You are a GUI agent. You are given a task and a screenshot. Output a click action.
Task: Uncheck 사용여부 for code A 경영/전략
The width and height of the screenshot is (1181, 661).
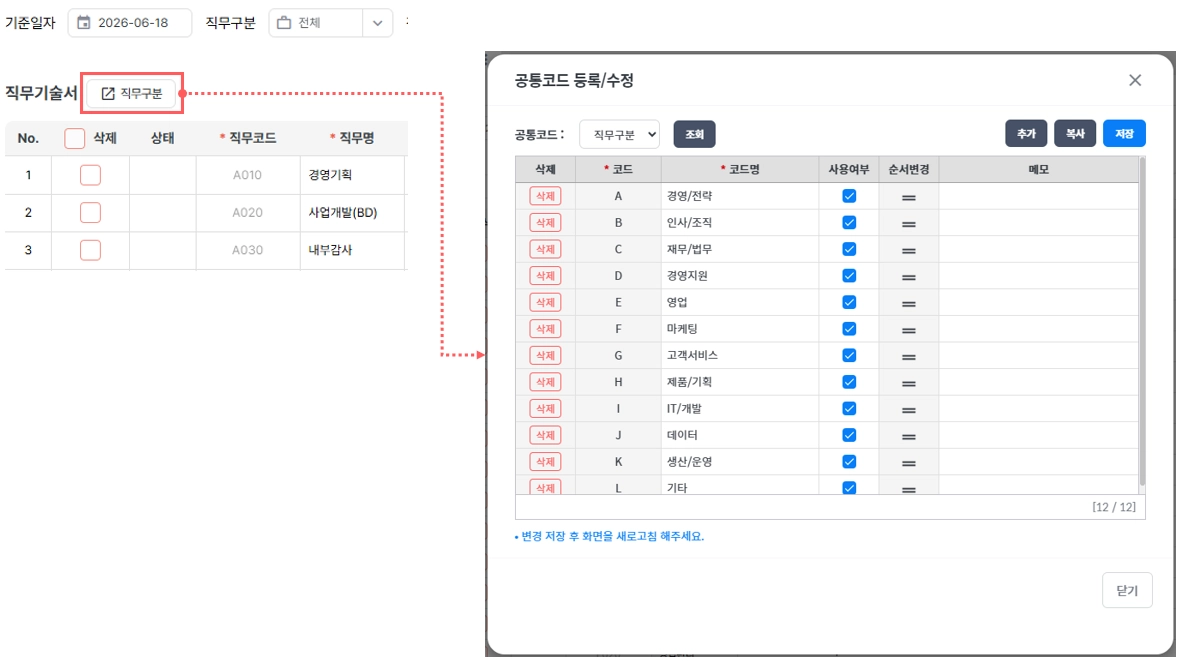coord(849,196)
